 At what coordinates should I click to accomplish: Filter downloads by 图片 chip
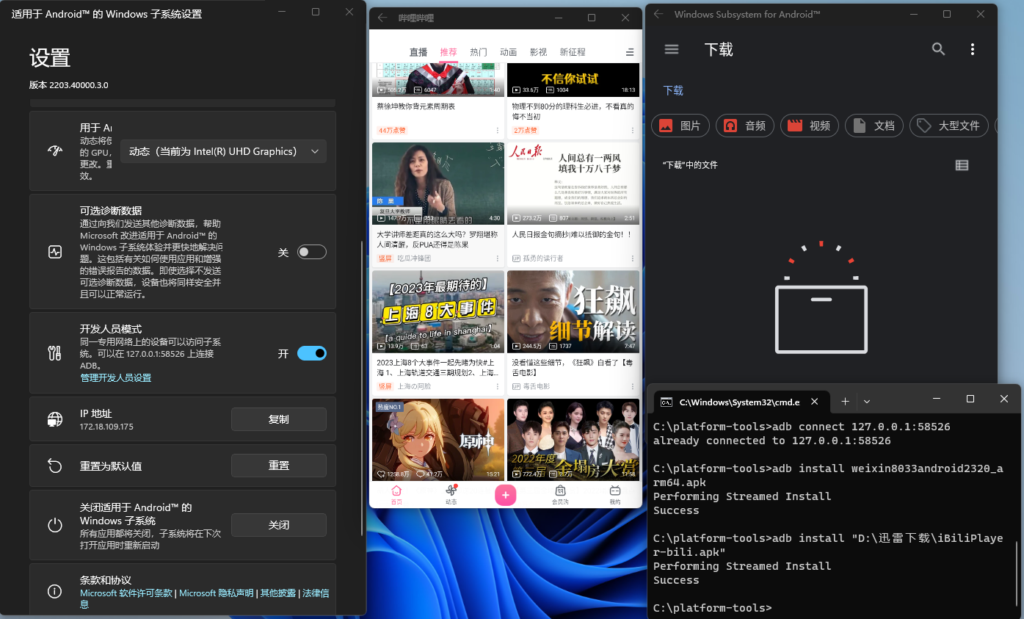[x=680, y=125]
